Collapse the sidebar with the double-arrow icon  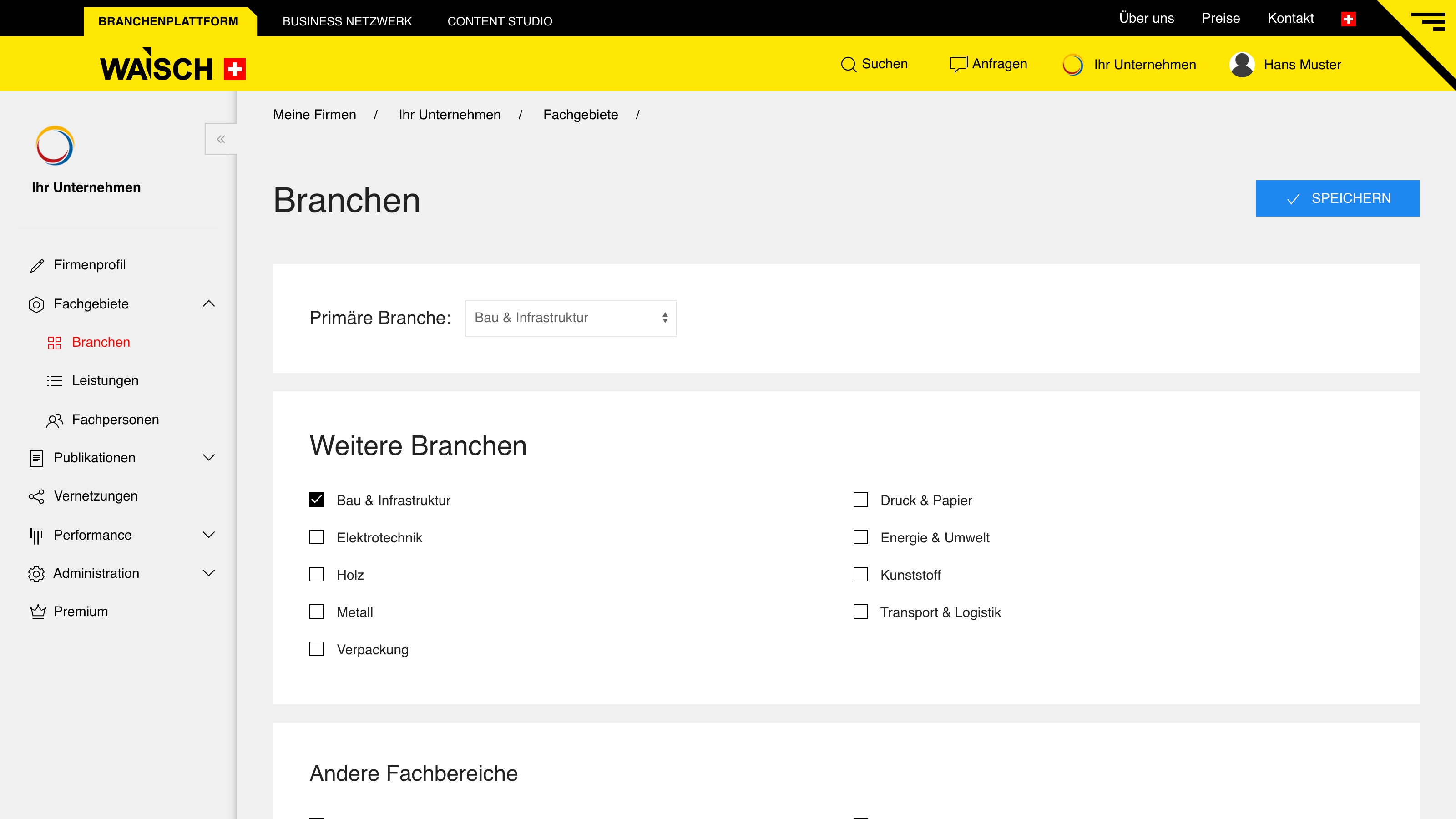click(221, 139)
